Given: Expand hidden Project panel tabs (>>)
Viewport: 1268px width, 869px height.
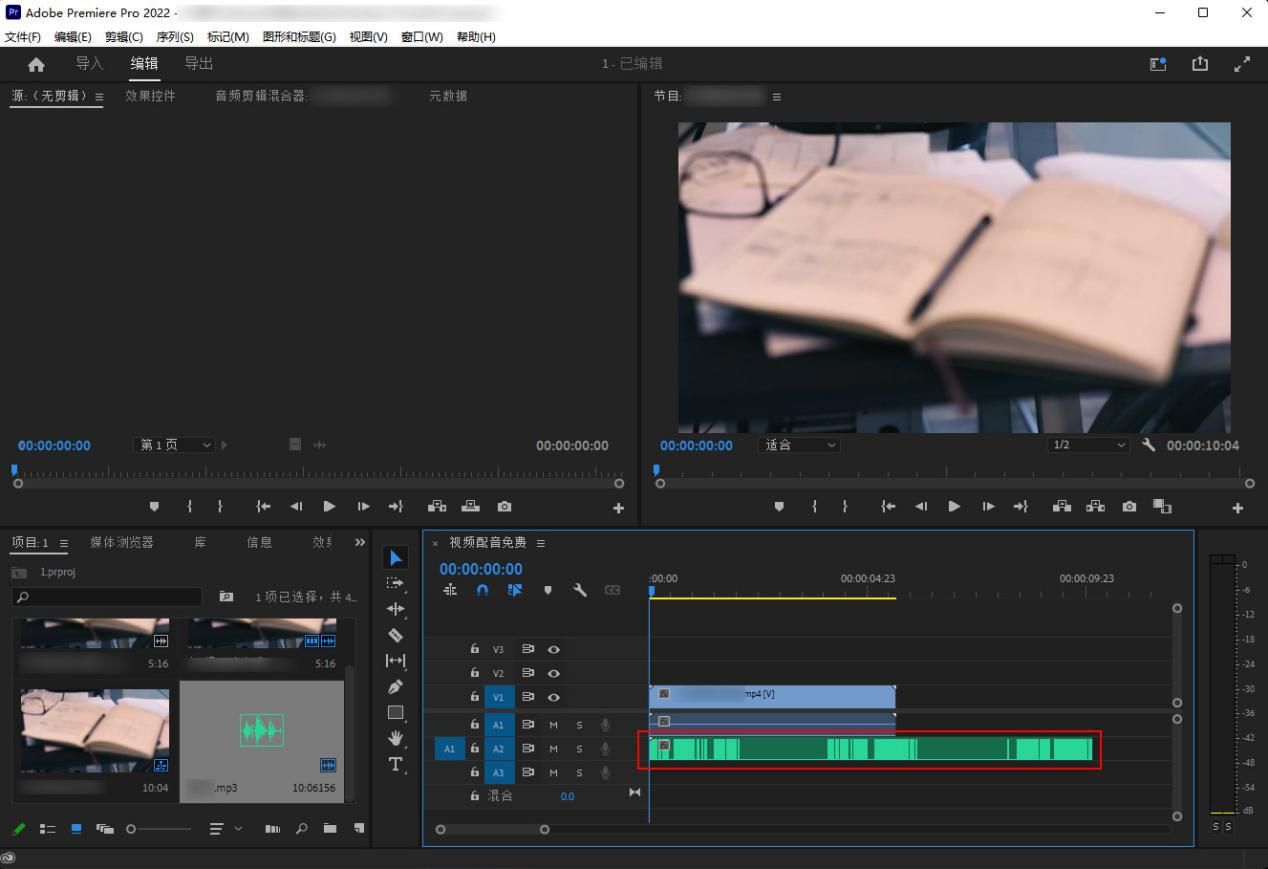Looking at the screenshot, I should coord(360,542).
